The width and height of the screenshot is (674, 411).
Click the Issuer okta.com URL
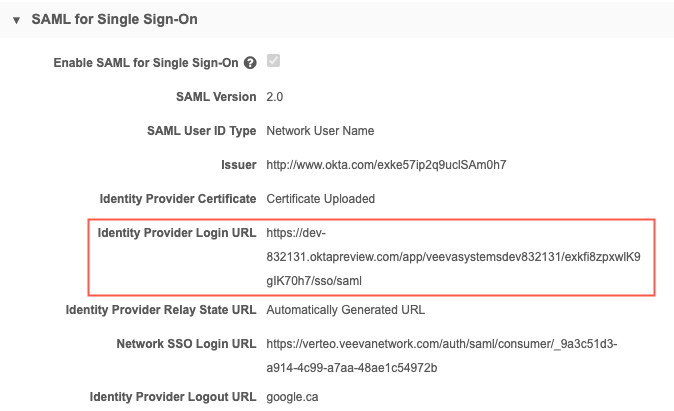(386, 165)
